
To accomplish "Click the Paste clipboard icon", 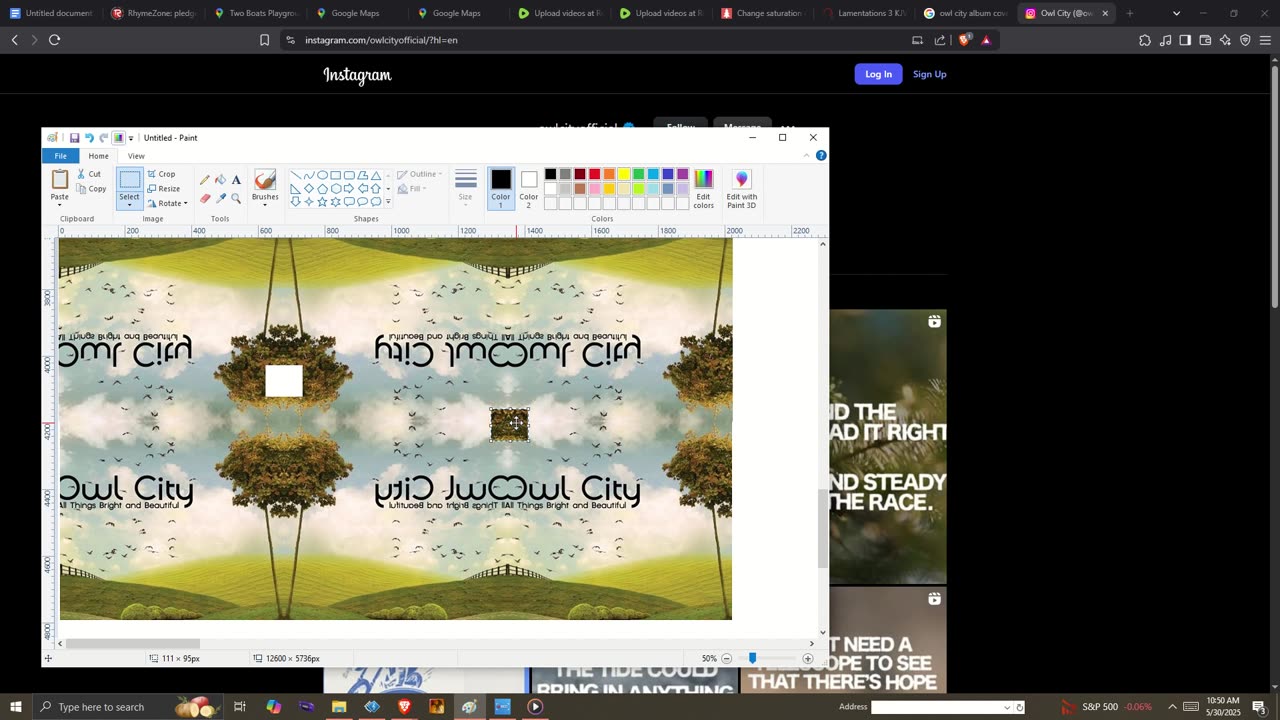I will (x=60, y=180).
